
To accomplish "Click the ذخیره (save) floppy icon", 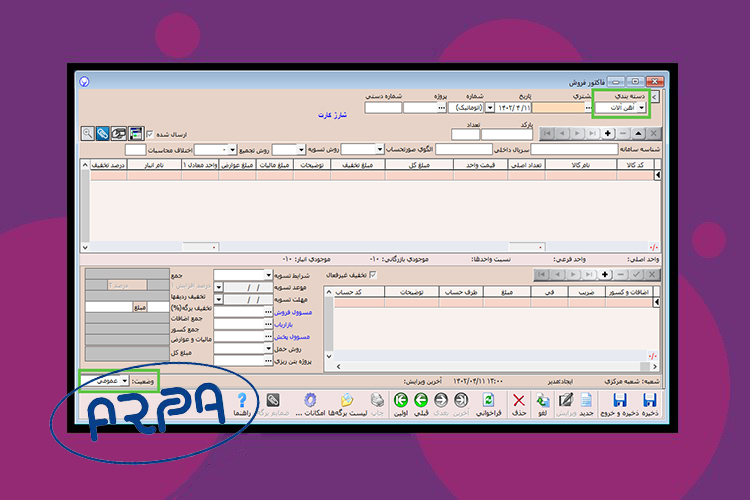I will (x=649, y=400).
